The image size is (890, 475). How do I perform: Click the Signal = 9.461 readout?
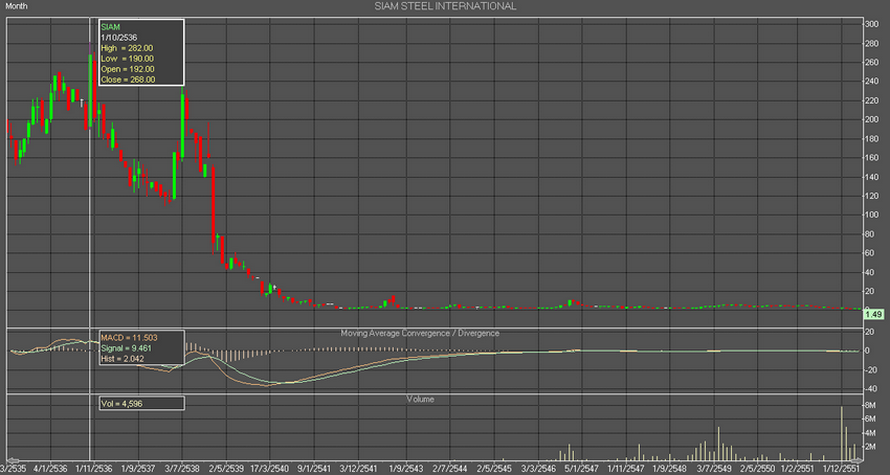tap(127, 348)
